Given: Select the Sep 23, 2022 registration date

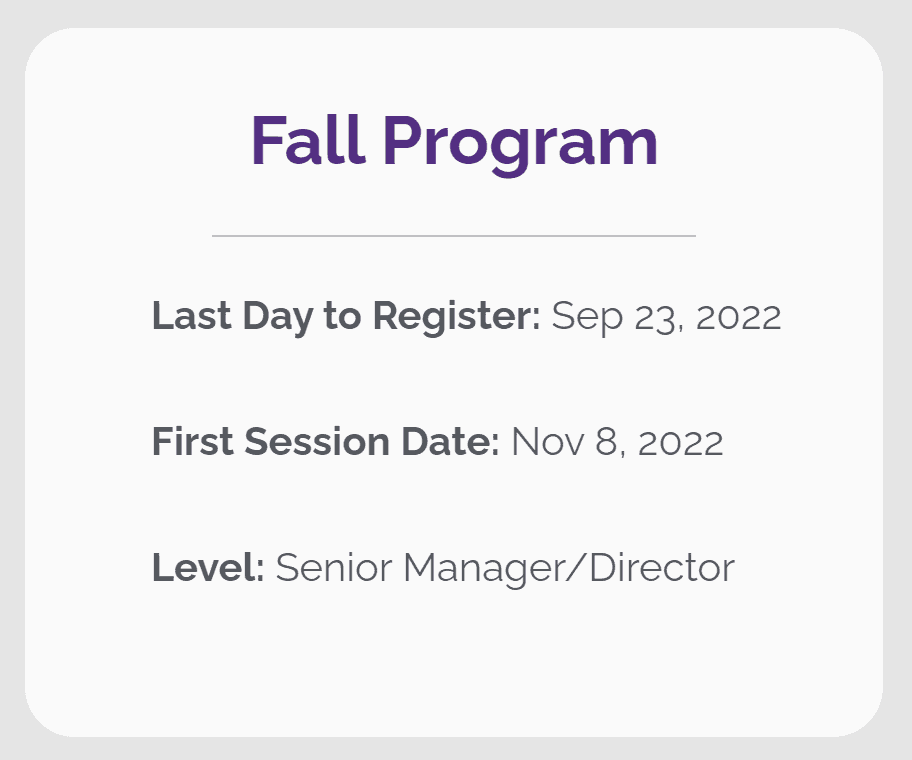Looking at the screenshot, I should 666,317.
